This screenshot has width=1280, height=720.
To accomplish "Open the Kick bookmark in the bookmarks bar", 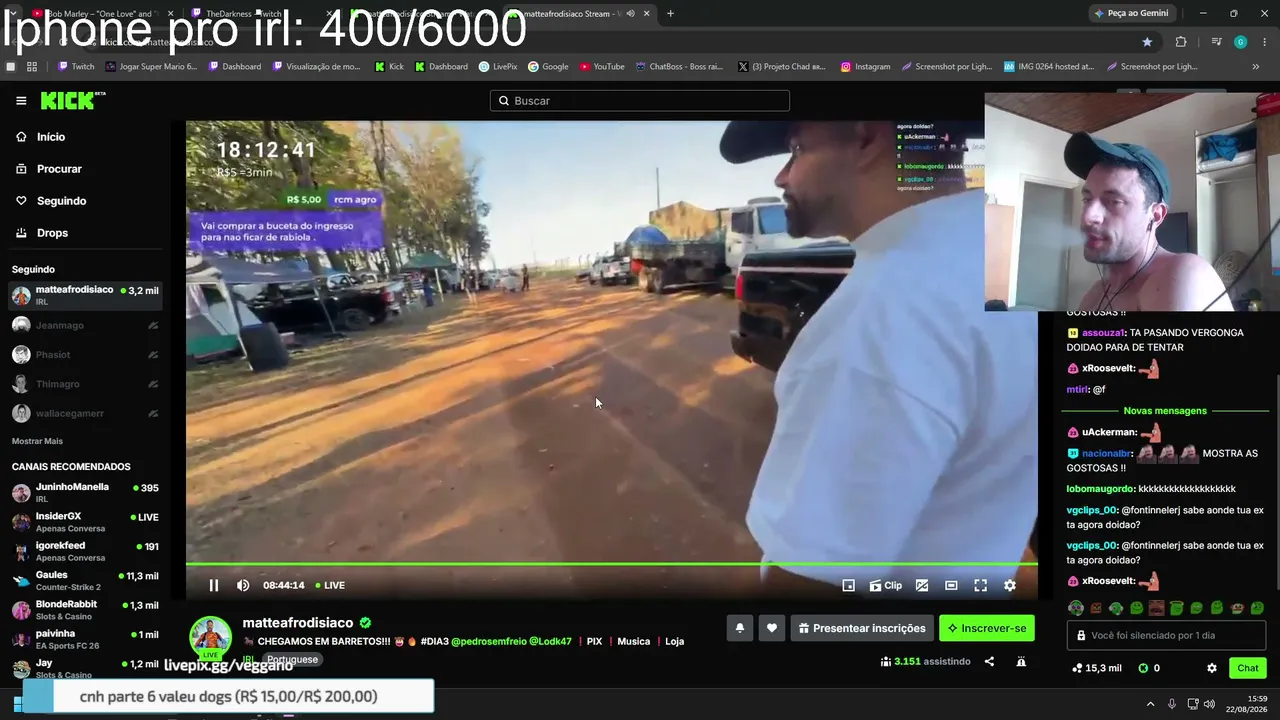I will point(389,67).
